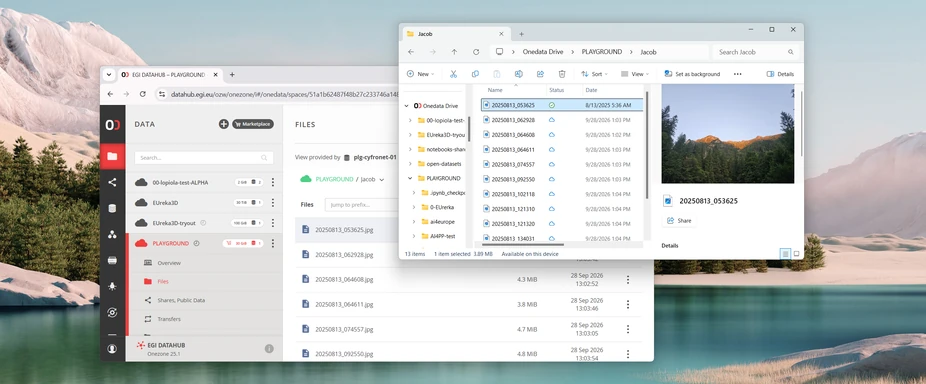Viewport: 926px width, 384px height.
Task: Click the spaces Search field in Onezone
Action: (204, 158)
